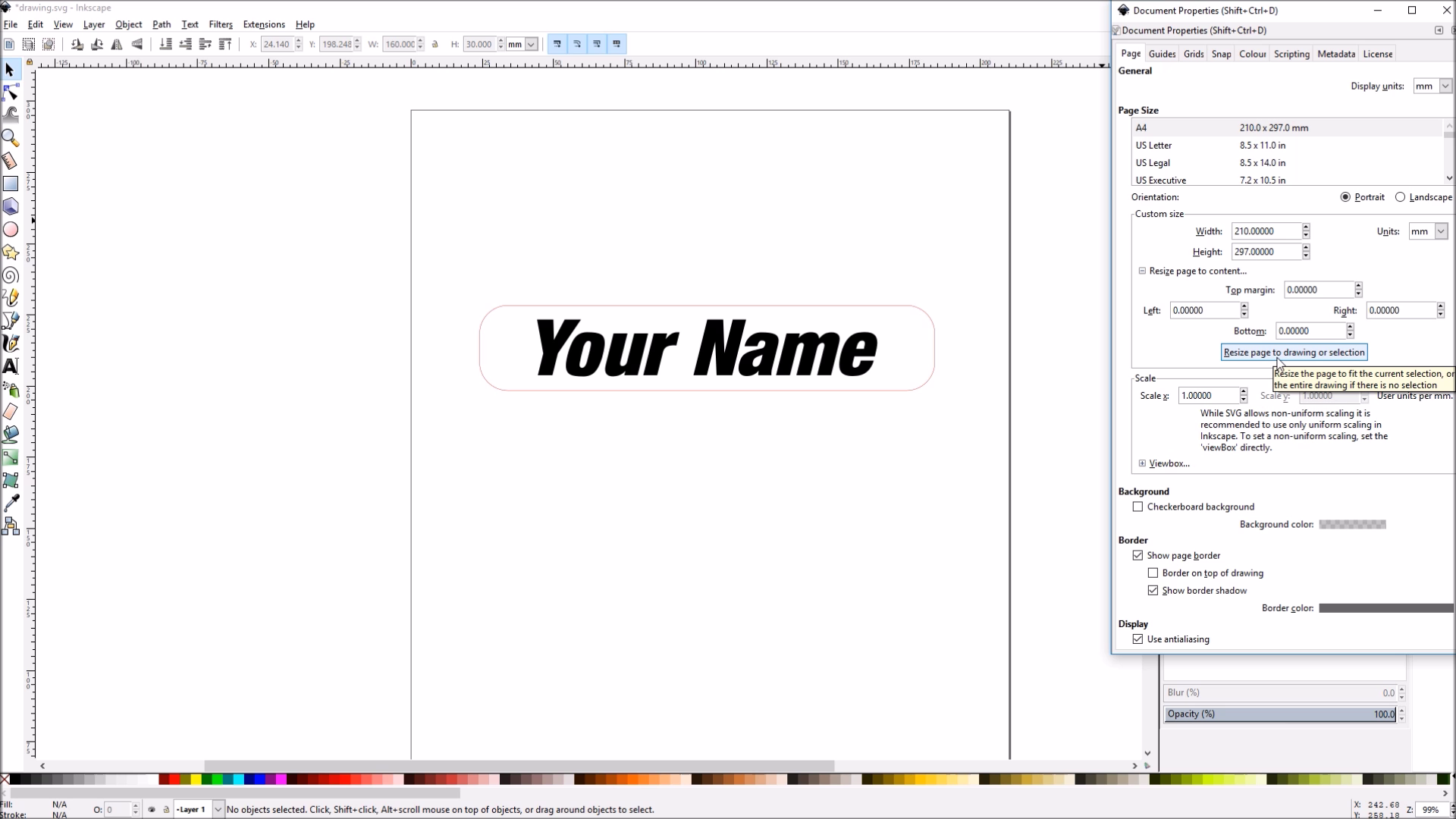This screenshot has width=1456, height=819.
Task: Click the page Width input field
Action: coord(1267,231)
